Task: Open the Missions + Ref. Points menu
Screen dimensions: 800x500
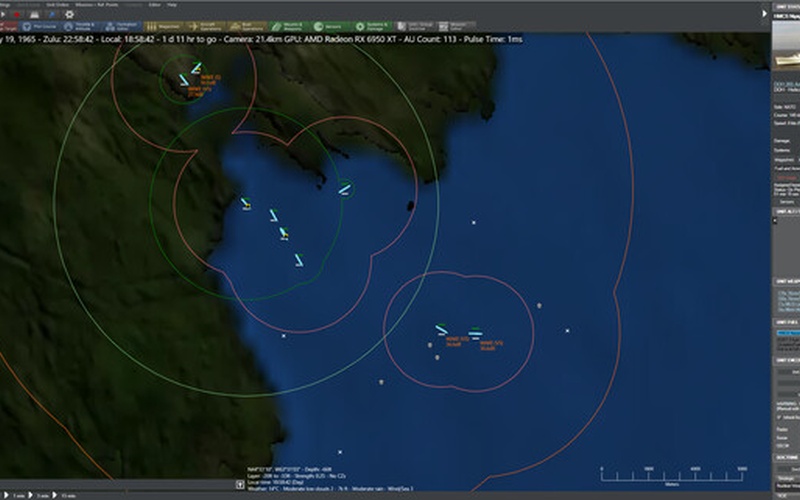Action: pyautogui.click(x=96, y=5)
